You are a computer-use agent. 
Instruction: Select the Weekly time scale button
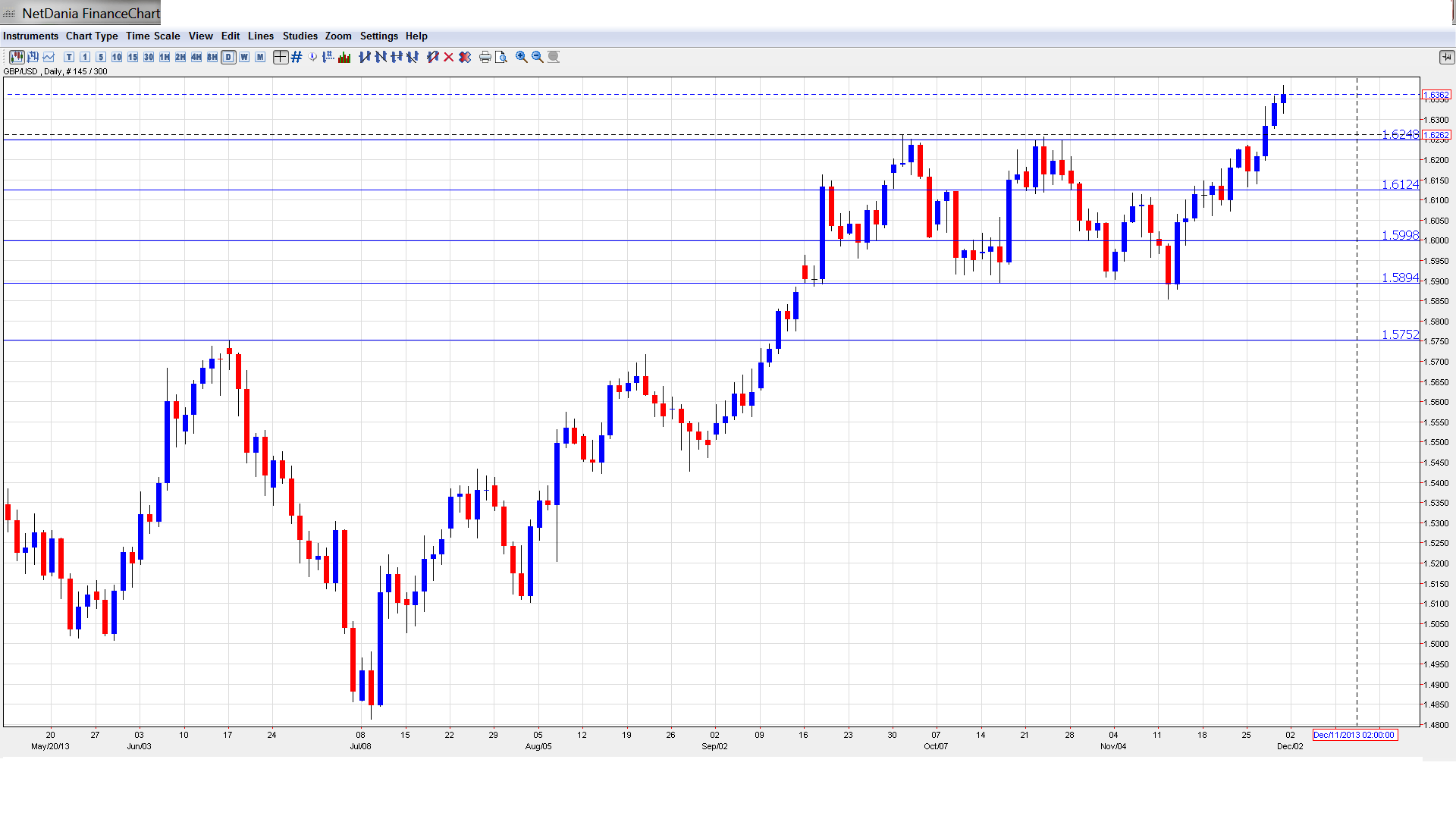pyautogui.click(x=244, y=57)
